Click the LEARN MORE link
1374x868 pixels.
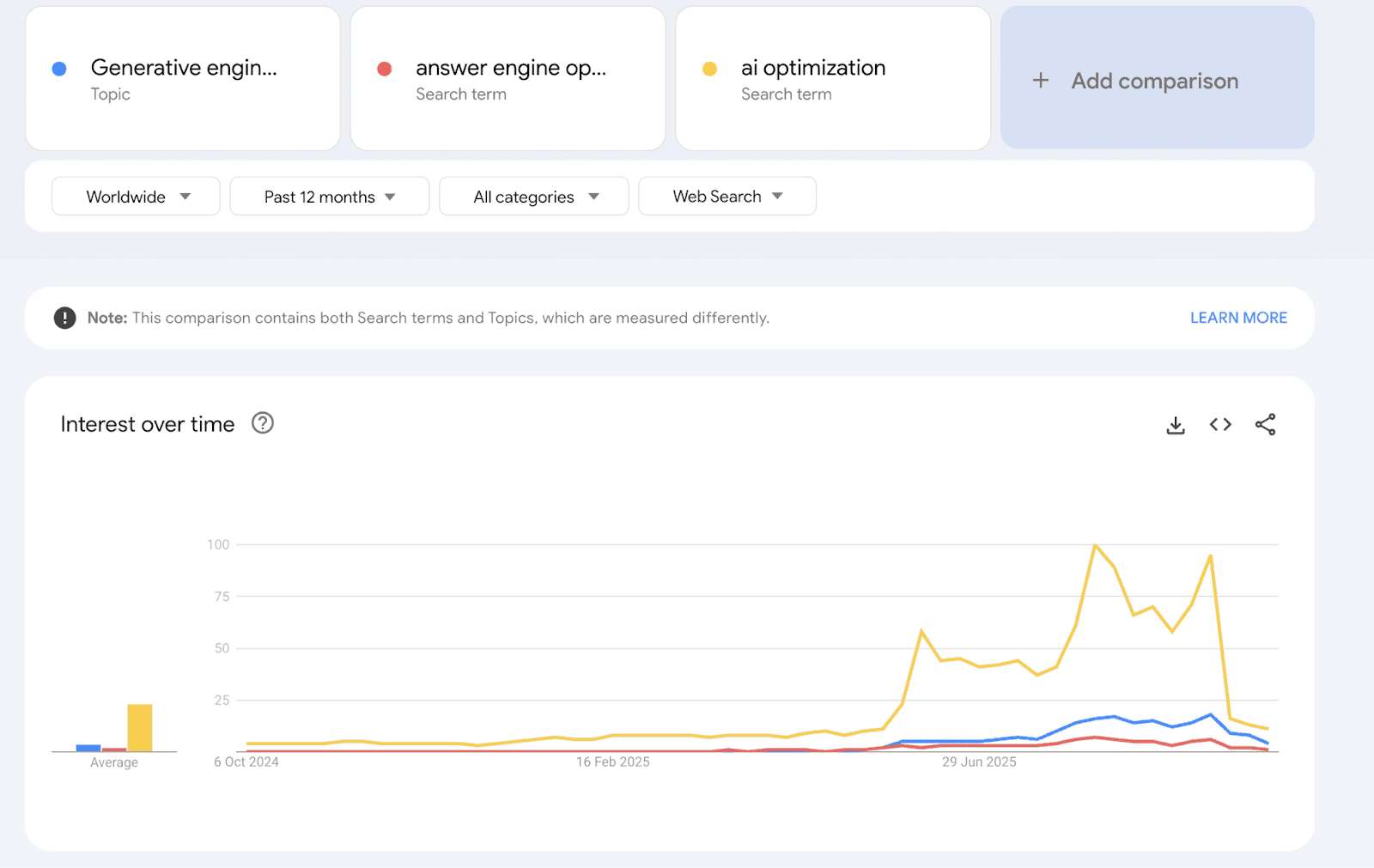click(x=1237, y=318)
